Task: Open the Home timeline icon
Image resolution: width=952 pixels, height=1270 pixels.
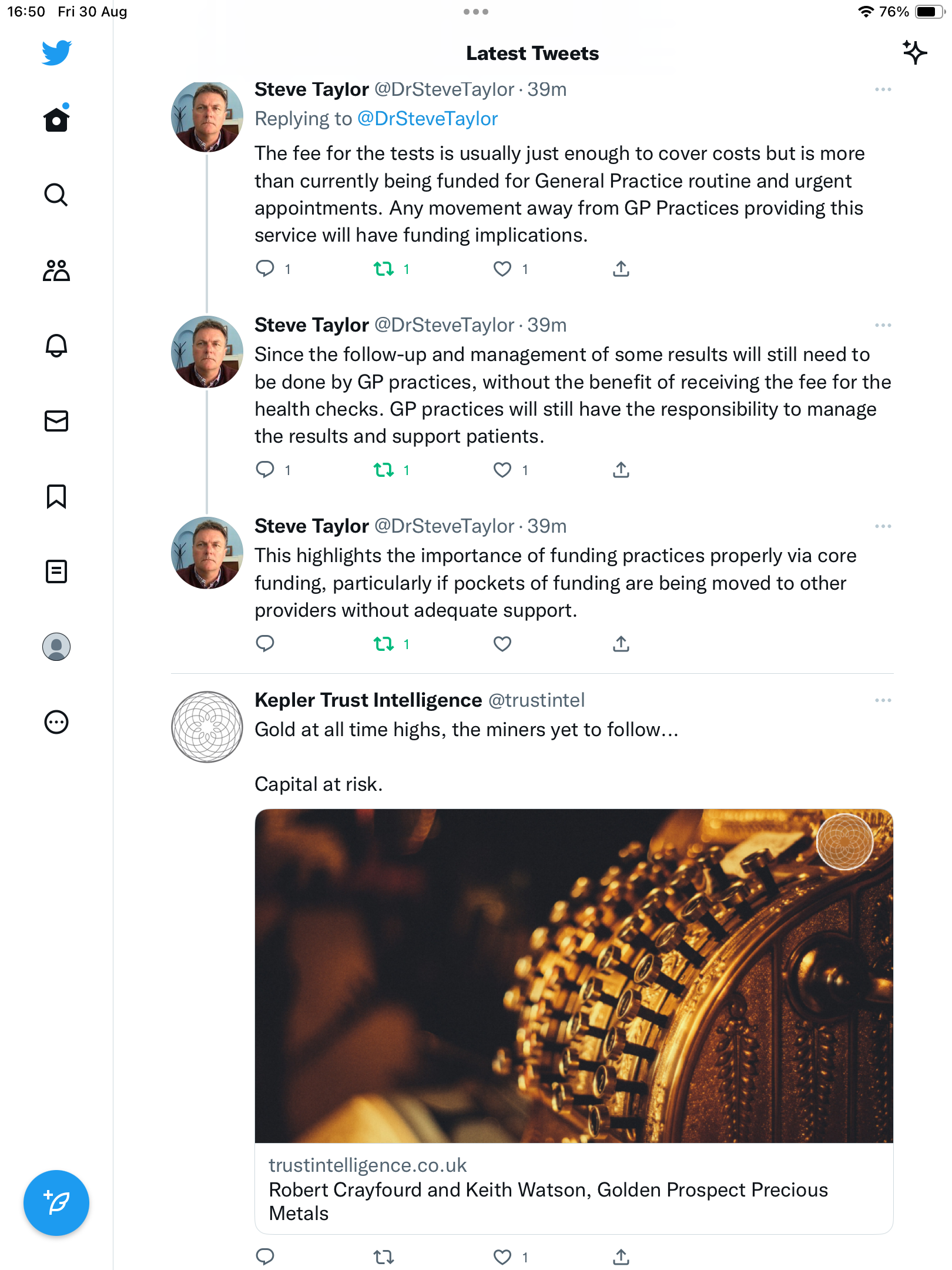Action: click(x=56, y=119)
